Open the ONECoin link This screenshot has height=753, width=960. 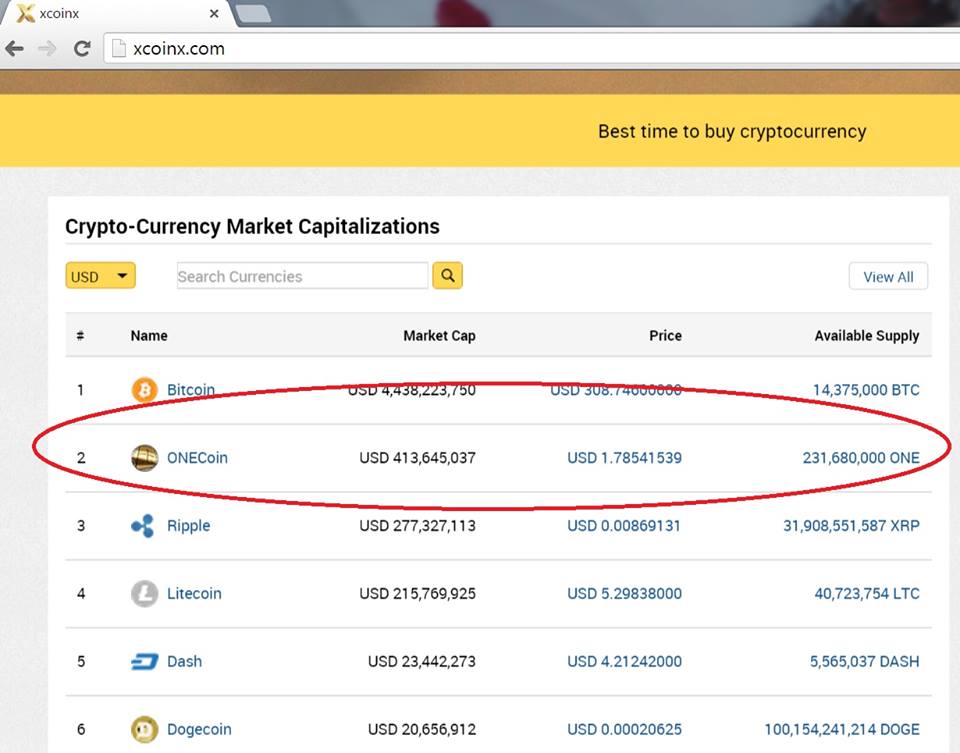[x=197, y=458]
